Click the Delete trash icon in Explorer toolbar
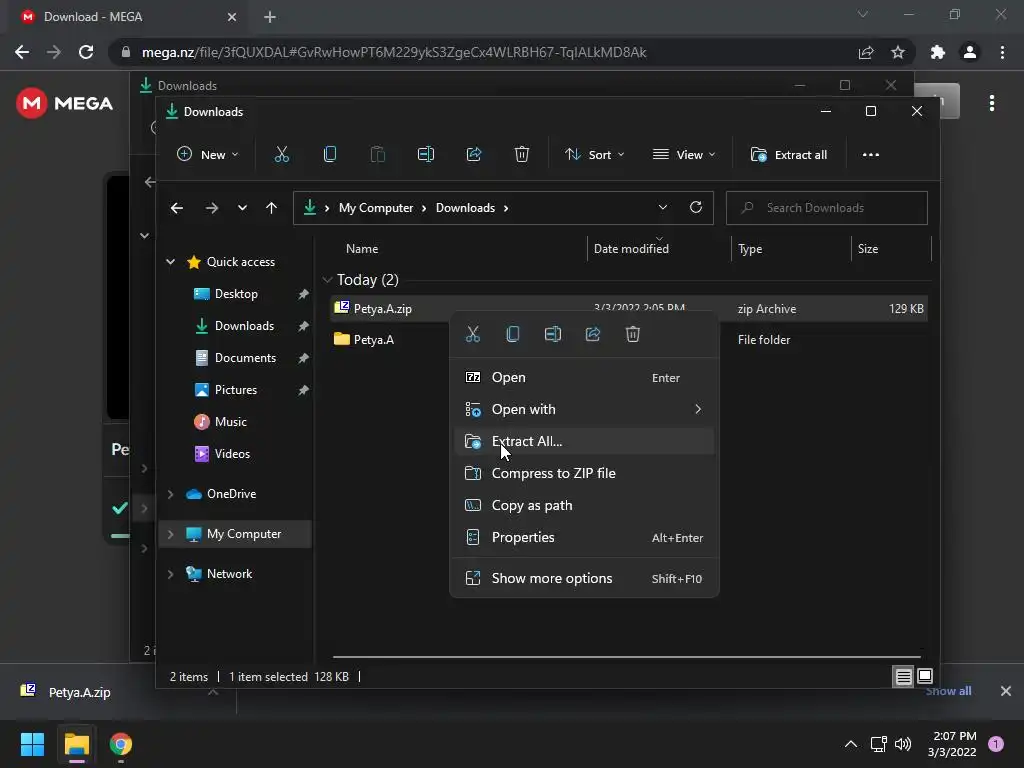 [x=522, y=155]
